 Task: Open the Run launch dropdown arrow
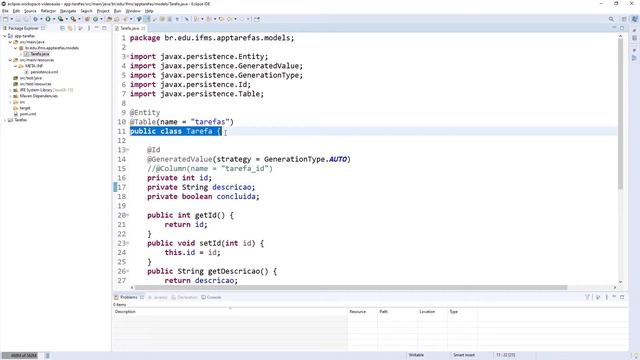click(x=54, y=19)
